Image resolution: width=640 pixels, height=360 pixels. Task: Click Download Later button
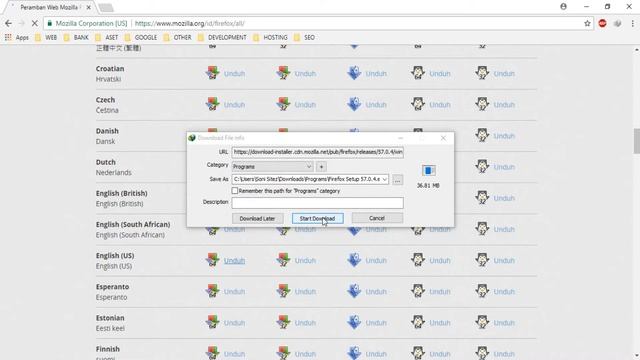pyautogui.click(x=257, y=218)
